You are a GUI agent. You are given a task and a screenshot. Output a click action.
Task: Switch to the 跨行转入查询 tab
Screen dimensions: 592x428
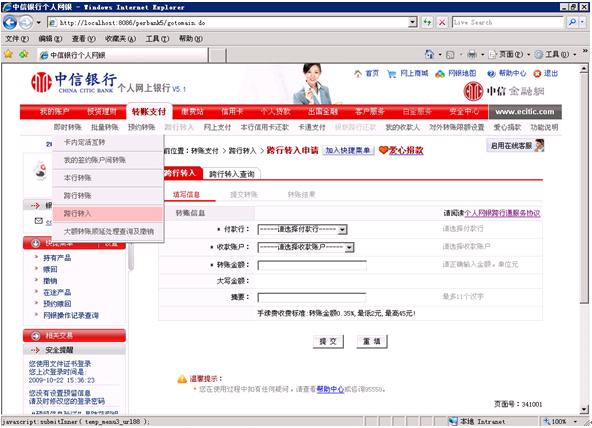point(232,174)
